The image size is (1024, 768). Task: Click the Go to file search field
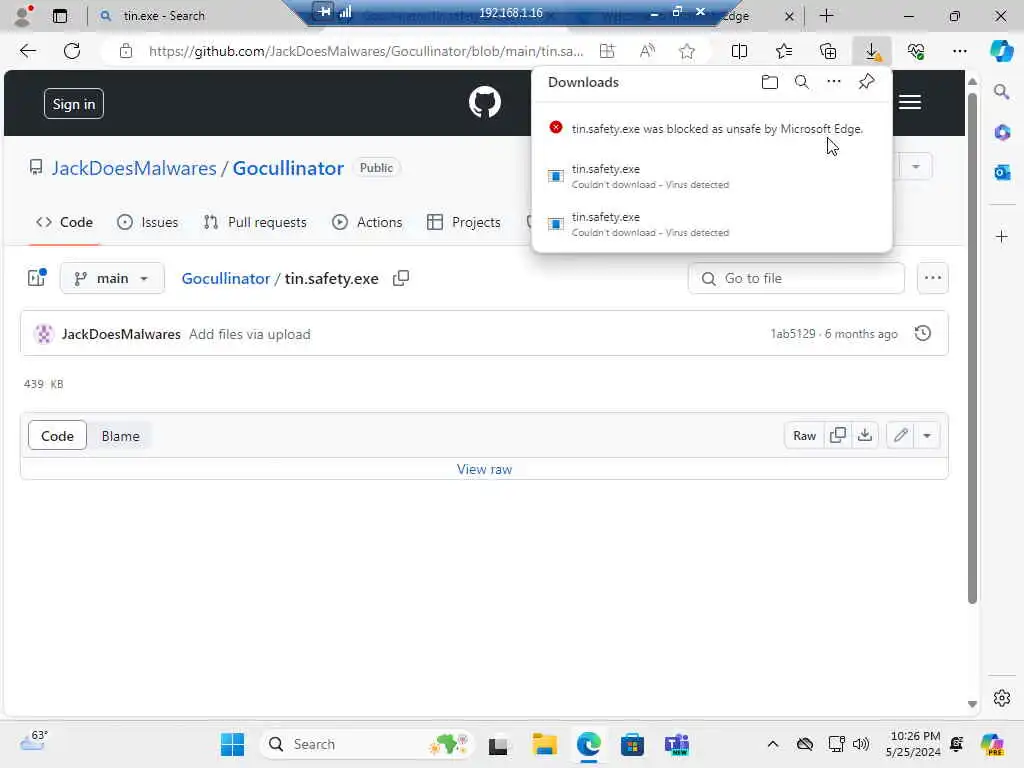tap(796, 279)
